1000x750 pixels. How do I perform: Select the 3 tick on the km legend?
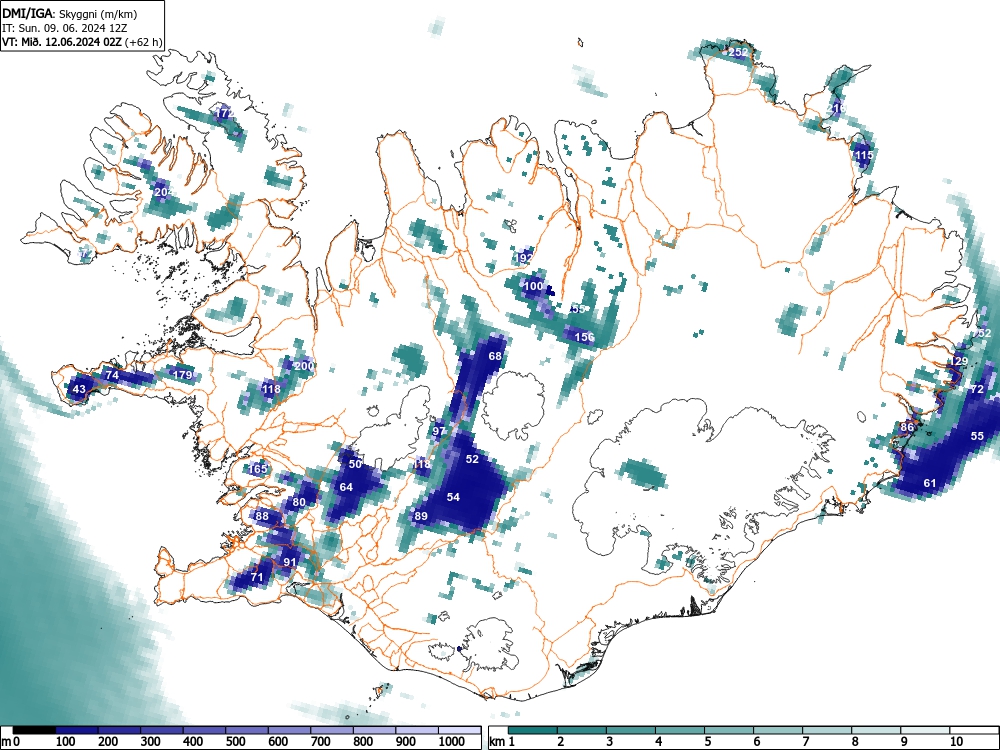[610, 742]
